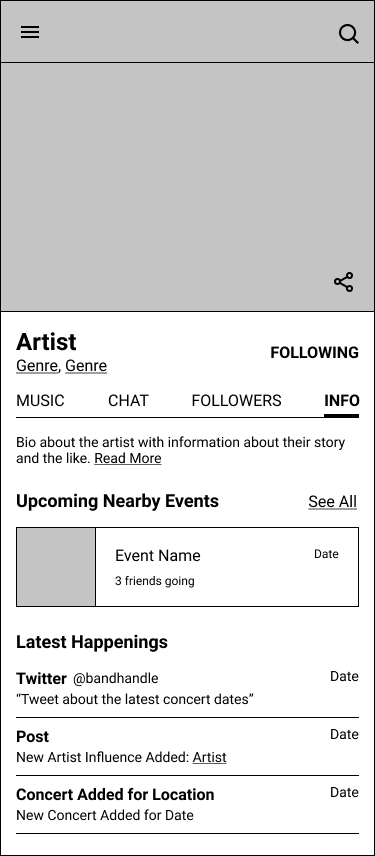The image size is (375, 856).
Task: See All upcoming nearby events
Action: pyautogui.click(x=332, y=502)
